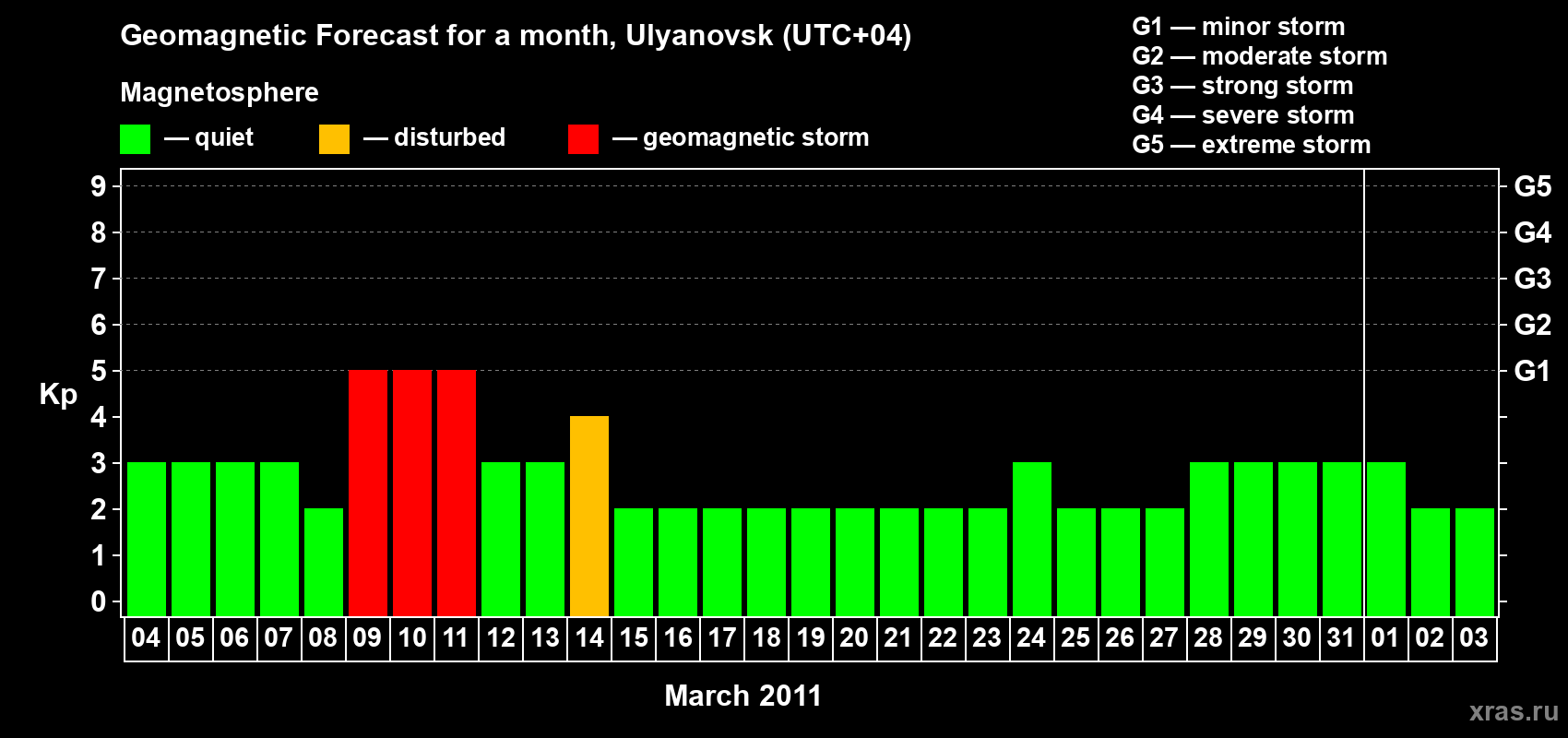Image resolution: width=1568 pixels, height=738 pixels.
Task: Click the red bar for day 10
Action: click(412, 493)
